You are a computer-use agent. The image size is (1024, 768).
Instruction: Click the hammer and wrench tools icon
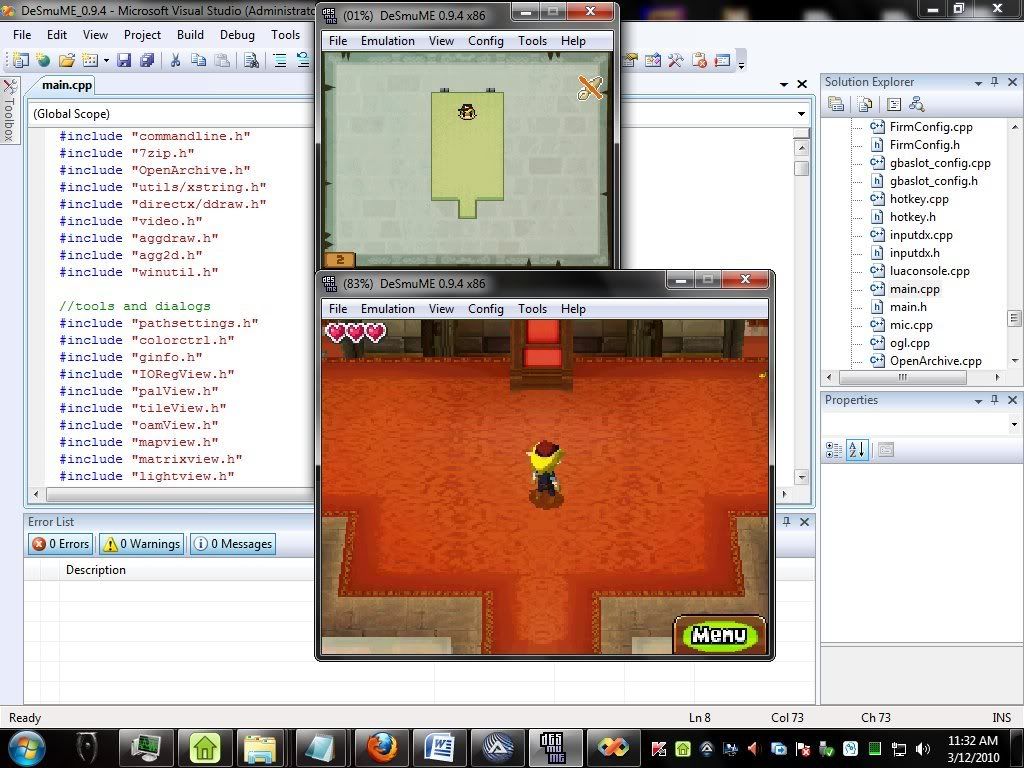click(x=676, y=60)
